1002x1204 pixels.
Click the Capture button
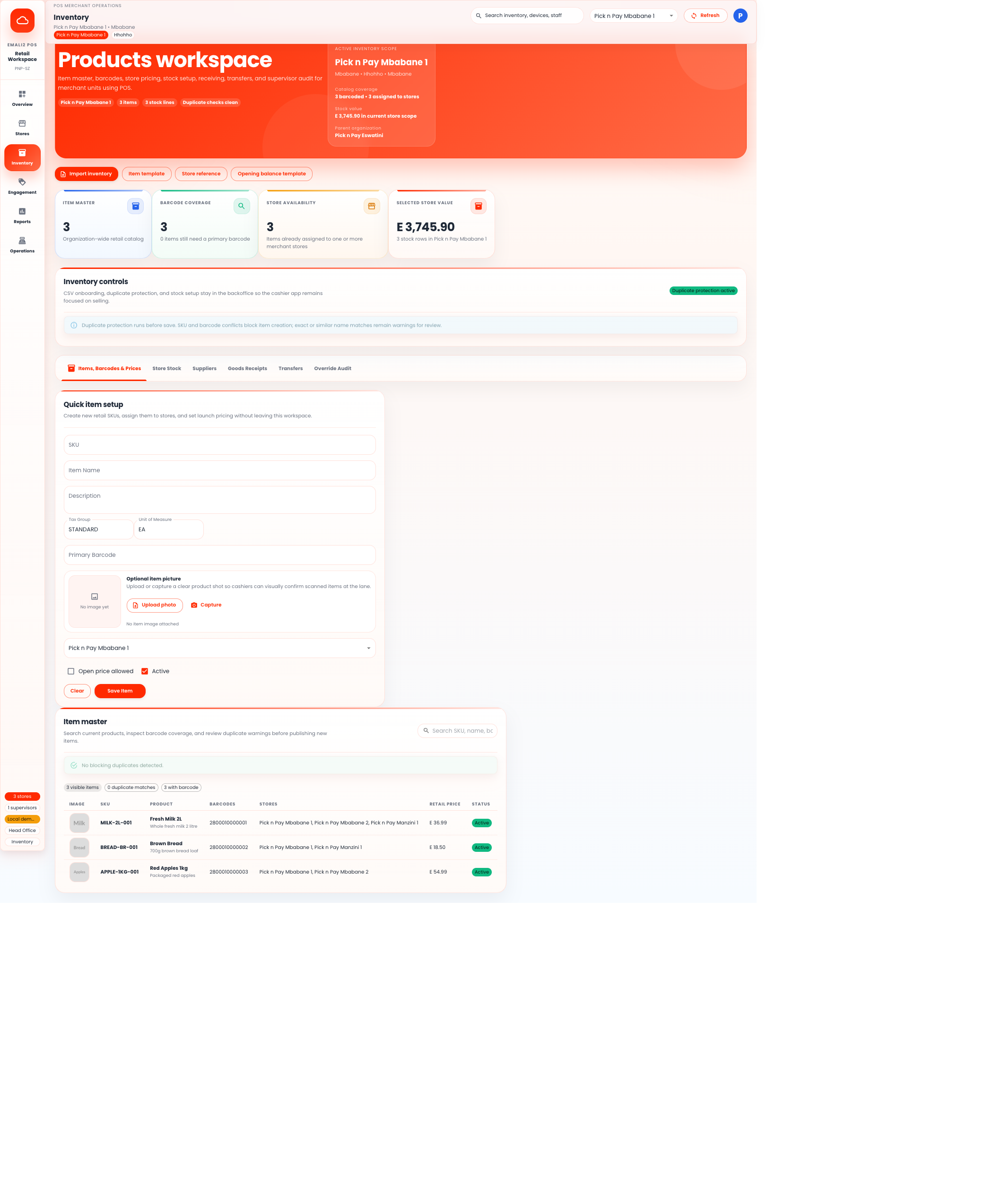(x=206, y=606)
